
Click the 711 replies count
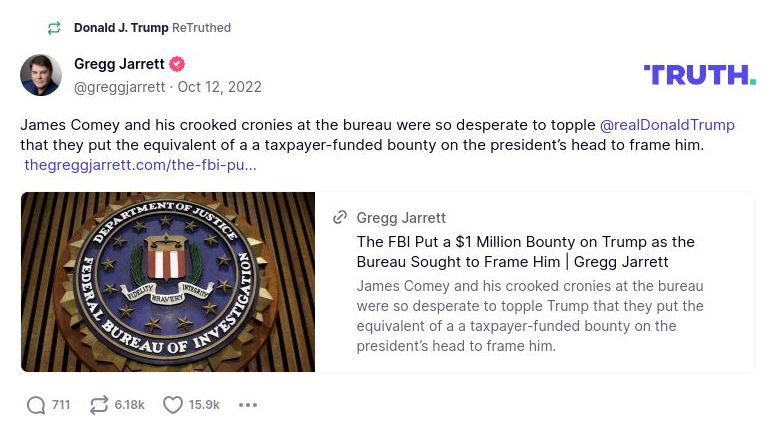(x=61, y=405)
